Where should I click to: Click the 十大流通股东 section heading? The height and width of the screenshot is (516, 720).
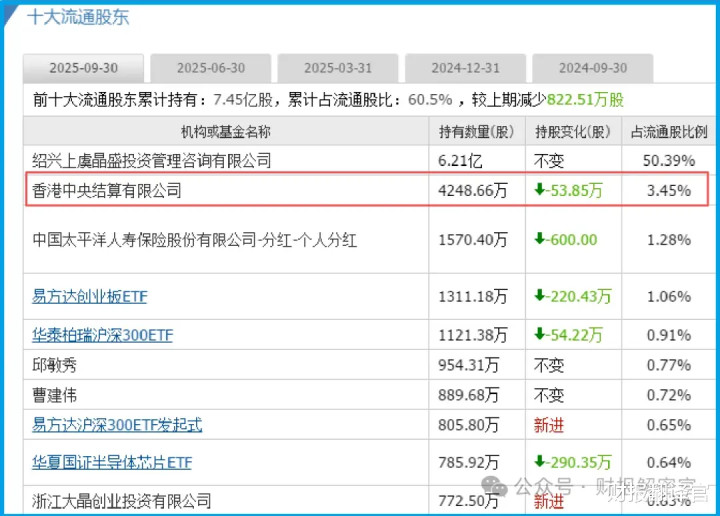click(x=78, y=17)
